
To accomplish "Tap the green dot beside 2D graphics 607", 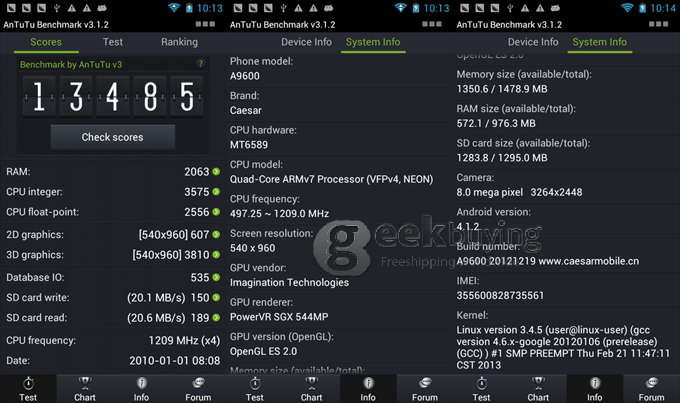I will pyautogui.click(x=216, y=235).
